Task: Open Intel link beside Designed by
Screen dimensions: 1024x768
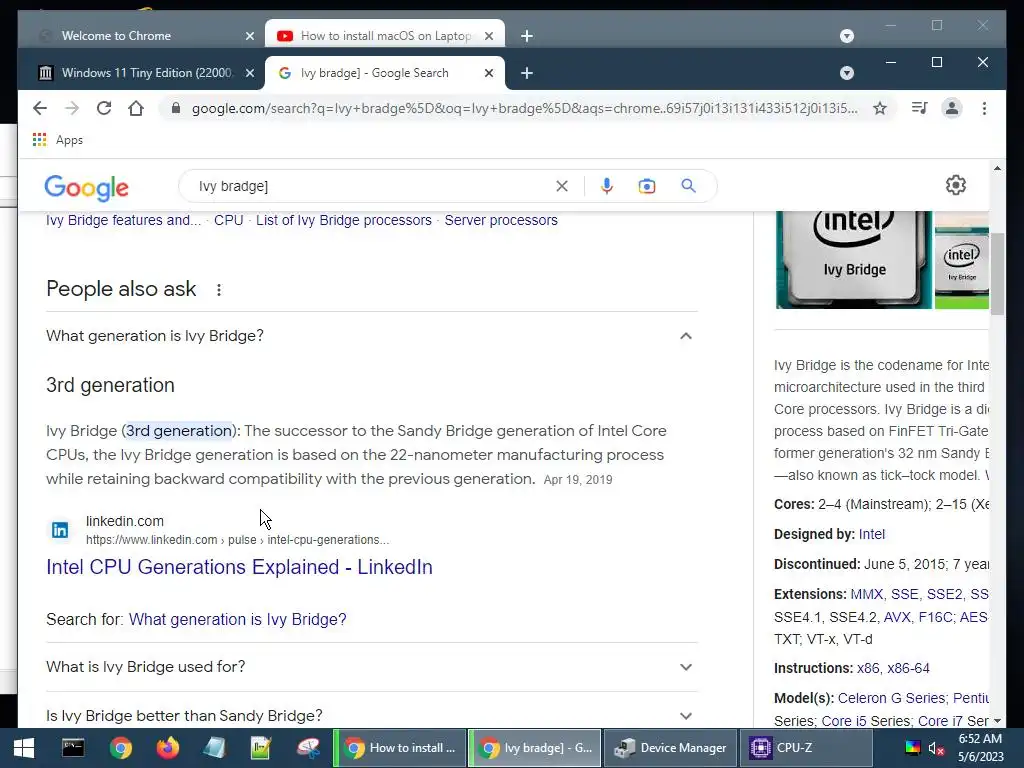Action: [872, 534]
